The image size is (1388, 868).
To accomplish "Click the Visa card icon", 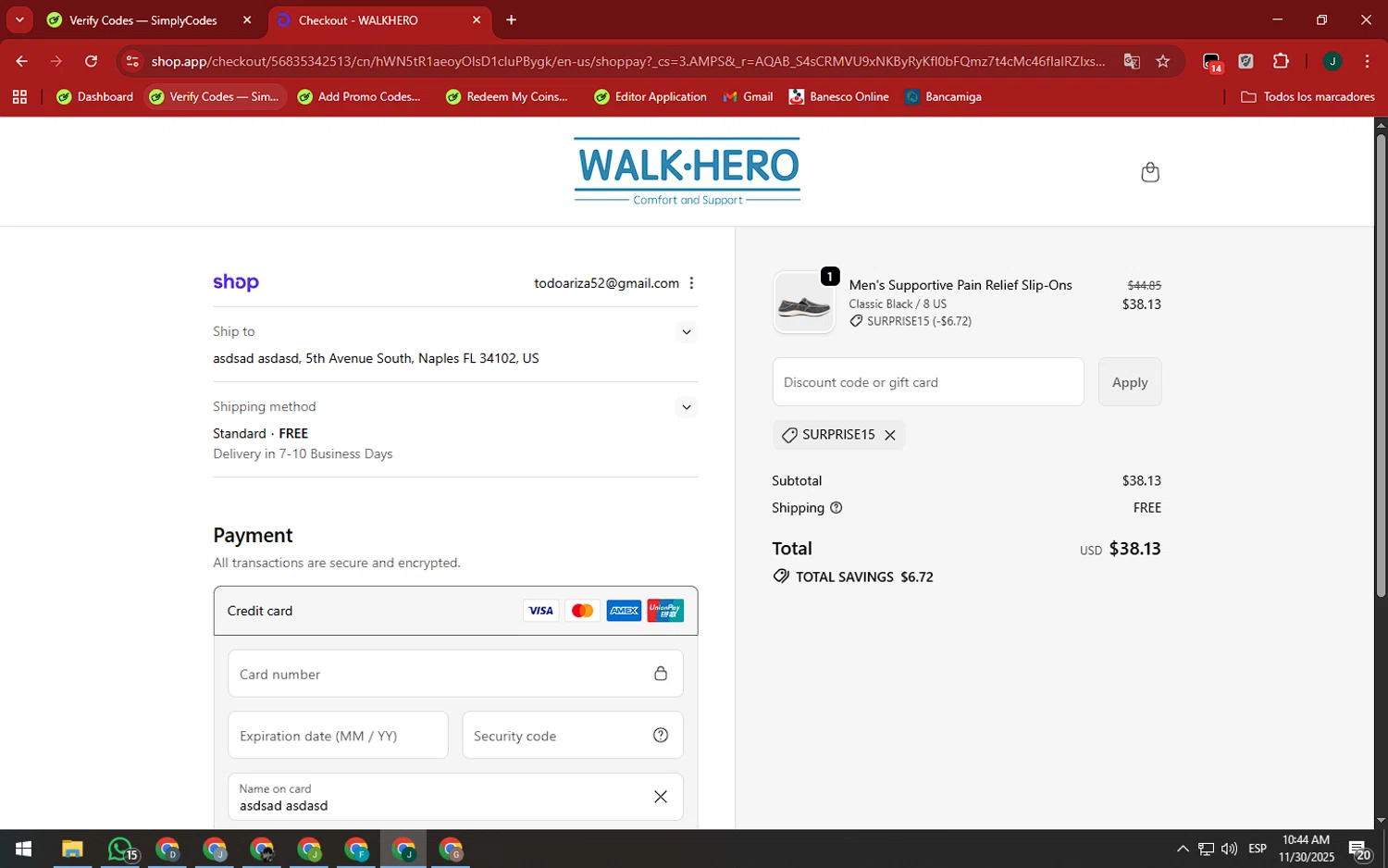I will tap(541, 611).
